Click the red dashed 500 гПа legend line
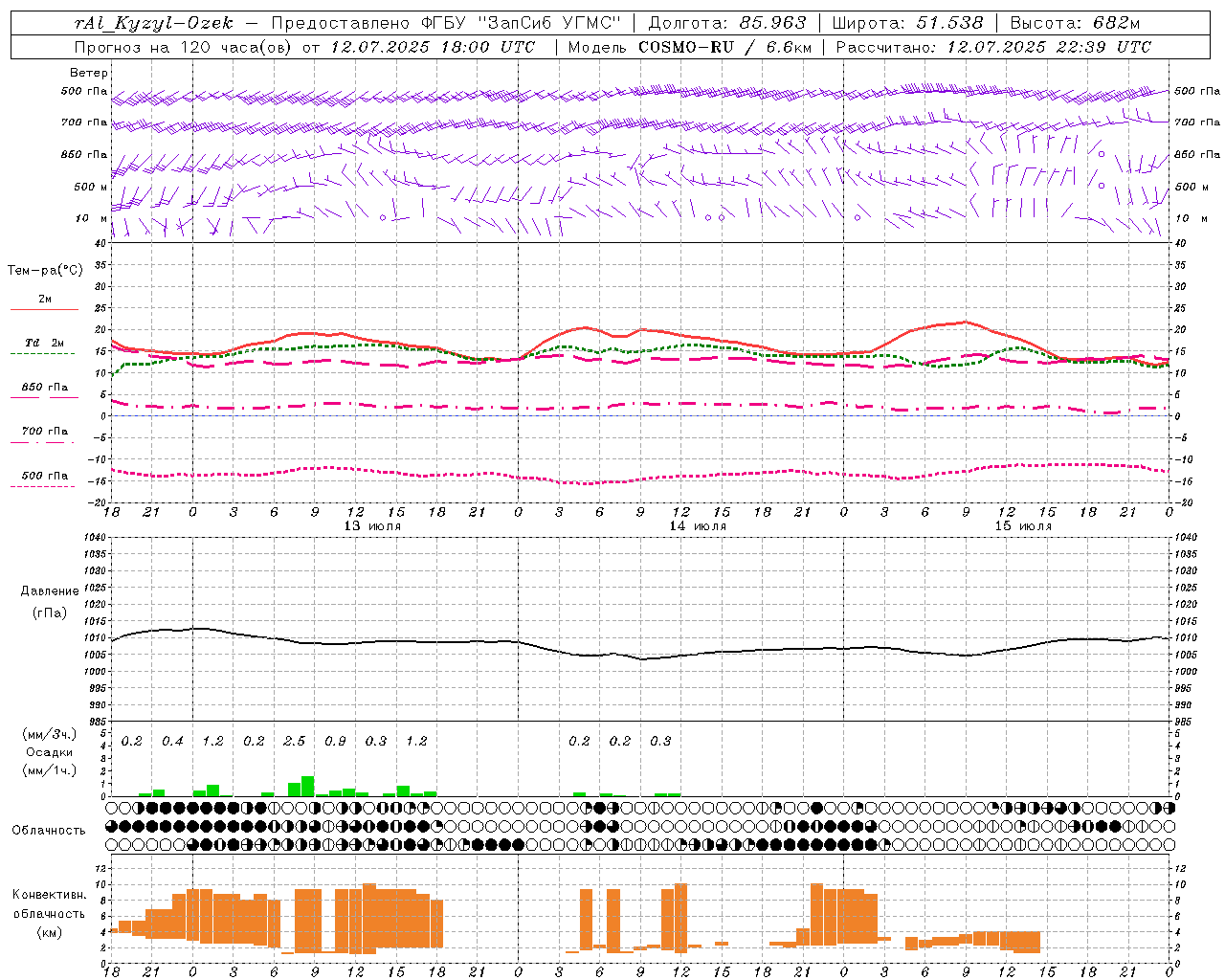 click(42, 486)
